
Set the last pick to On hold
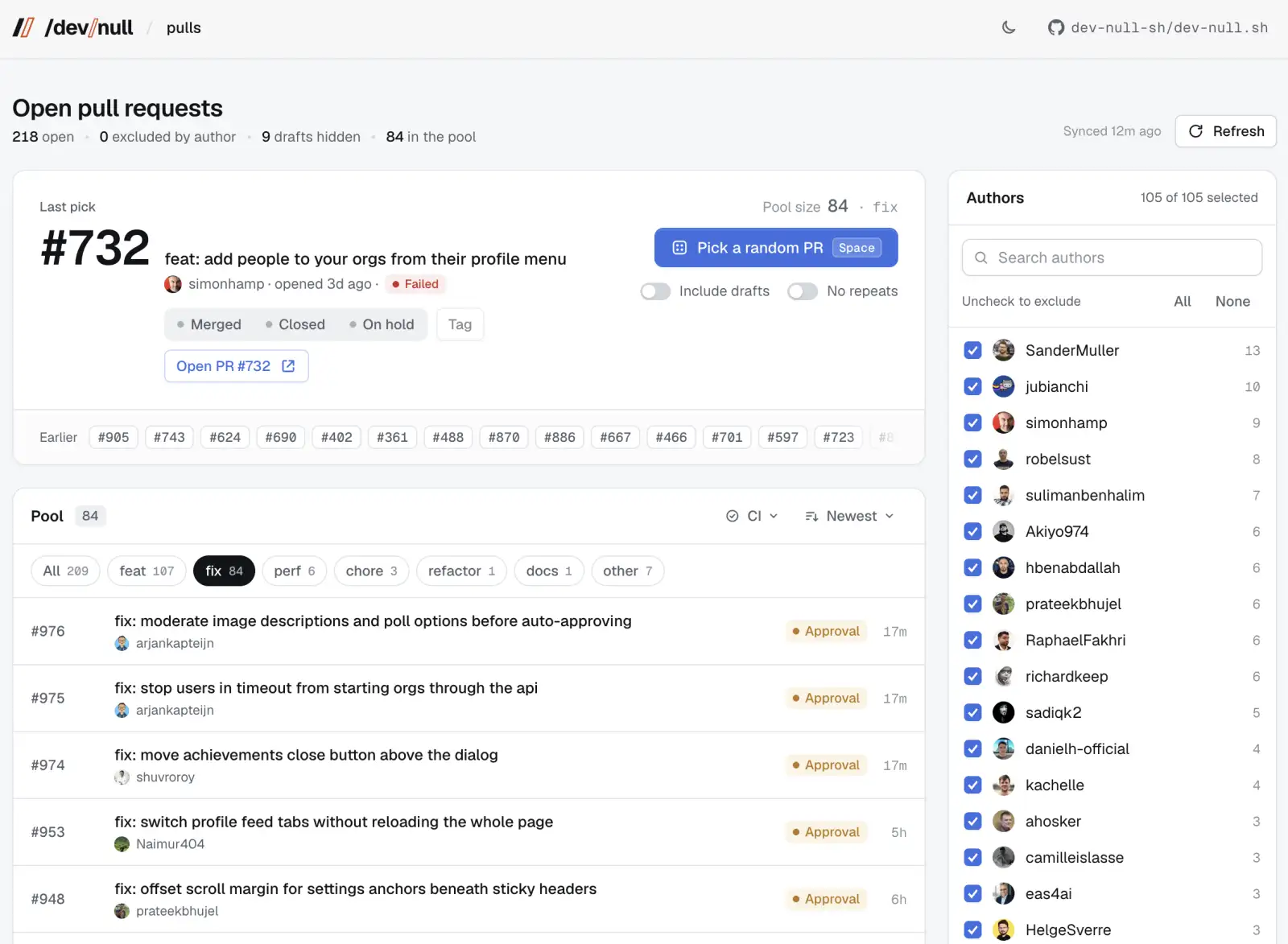click(x=382, y=324)
